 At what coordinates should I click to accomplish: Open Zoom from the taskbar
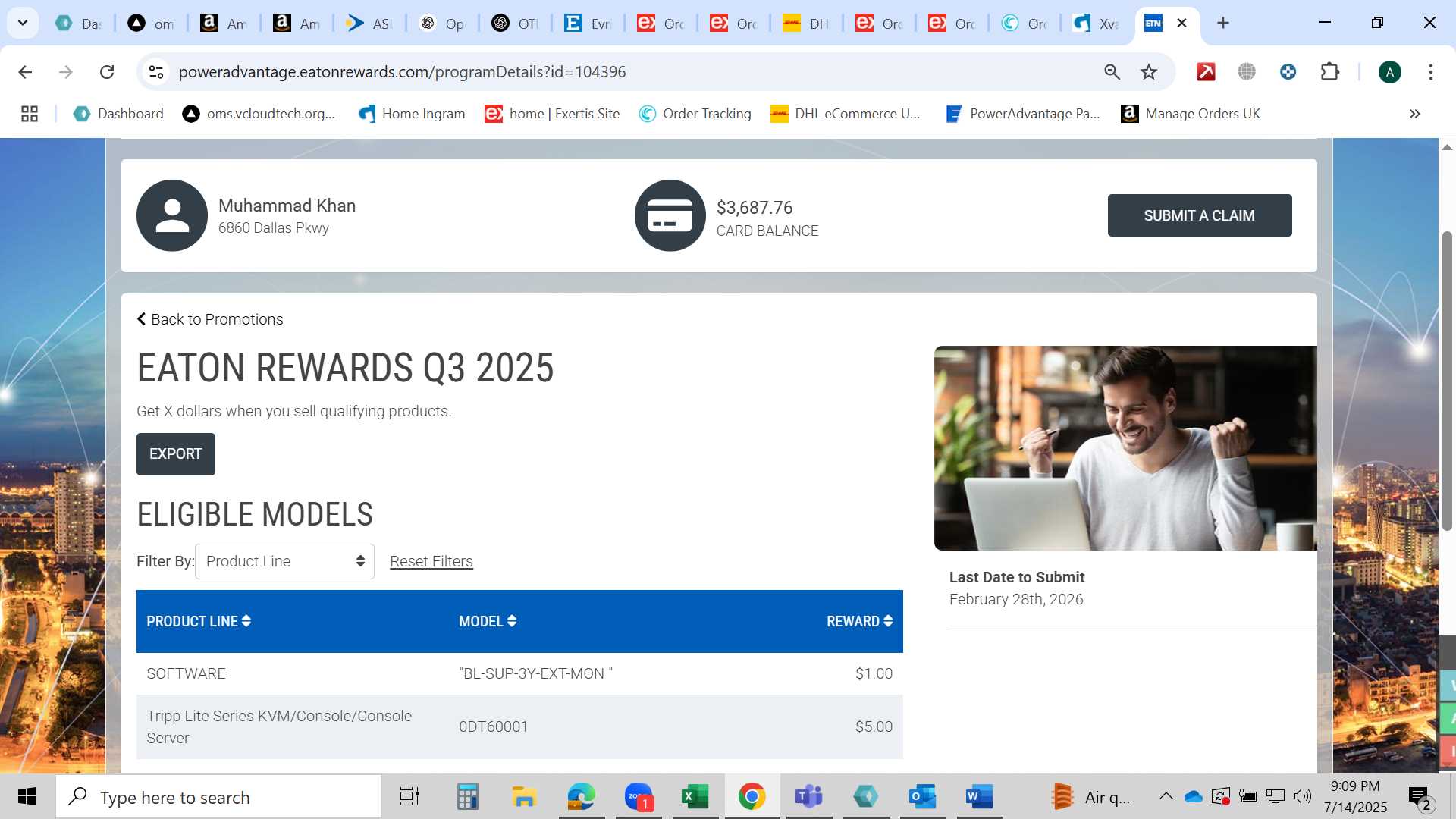coord(639,797)
